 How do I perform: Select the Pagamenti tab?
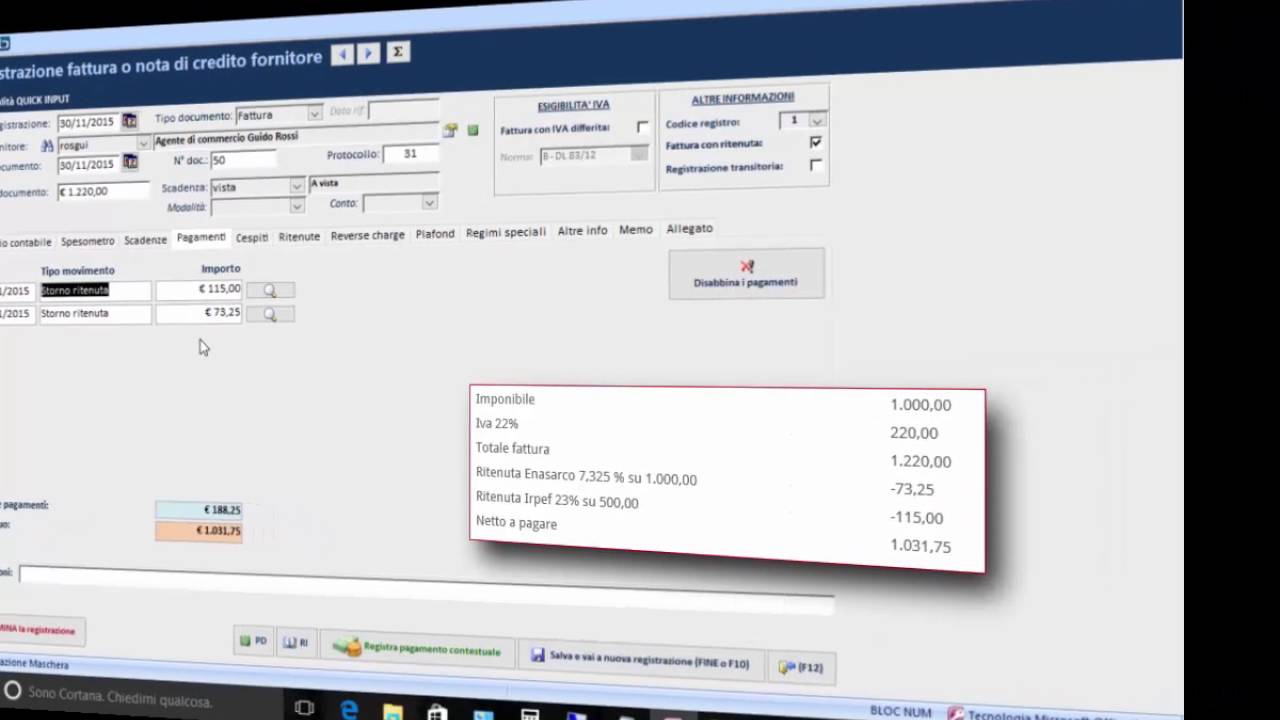[x=201, y=238]
